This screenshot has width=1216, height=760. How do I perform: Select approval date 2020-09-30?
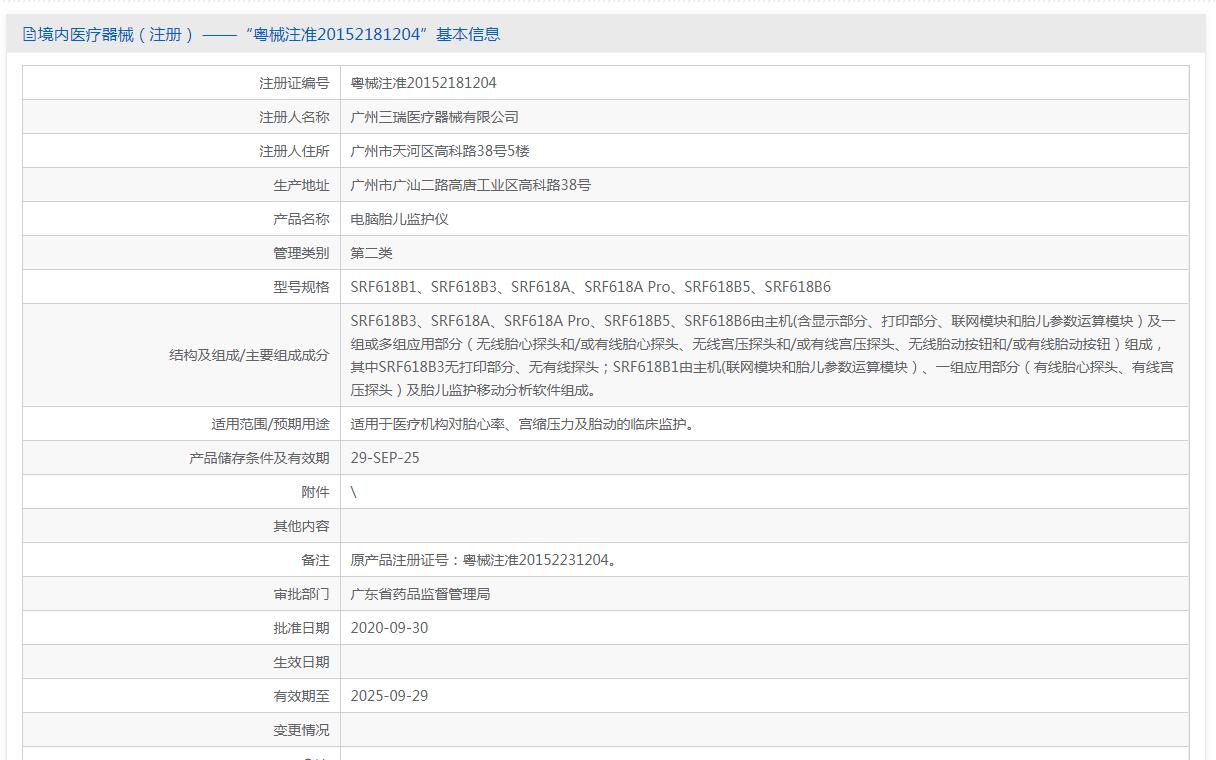(x=389, y=628)
